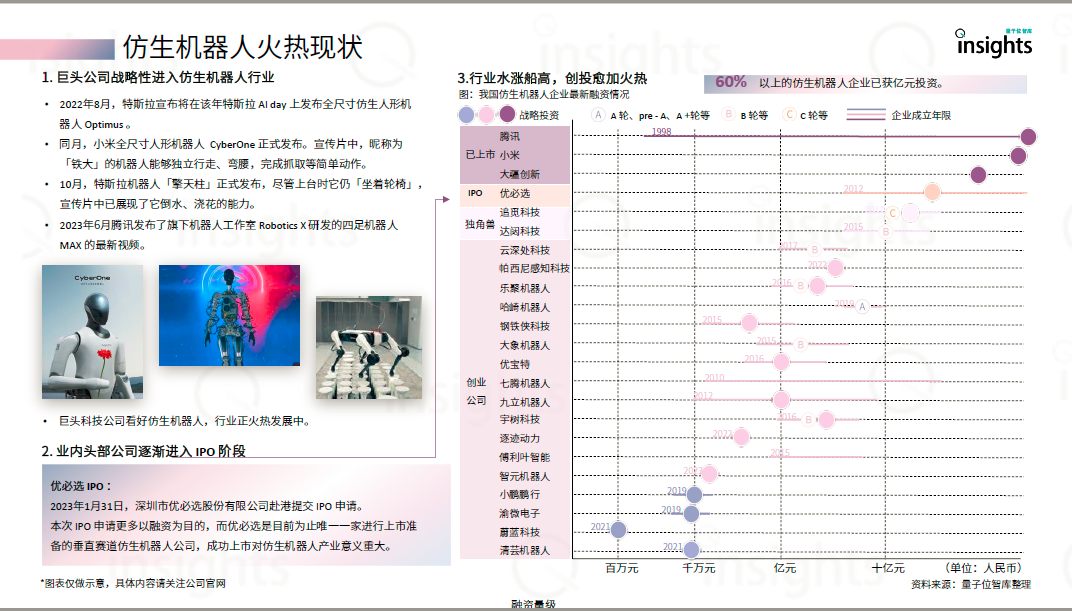Open the Tesla Optimus robot image
1072x611 pixels.
coord(229,315)
